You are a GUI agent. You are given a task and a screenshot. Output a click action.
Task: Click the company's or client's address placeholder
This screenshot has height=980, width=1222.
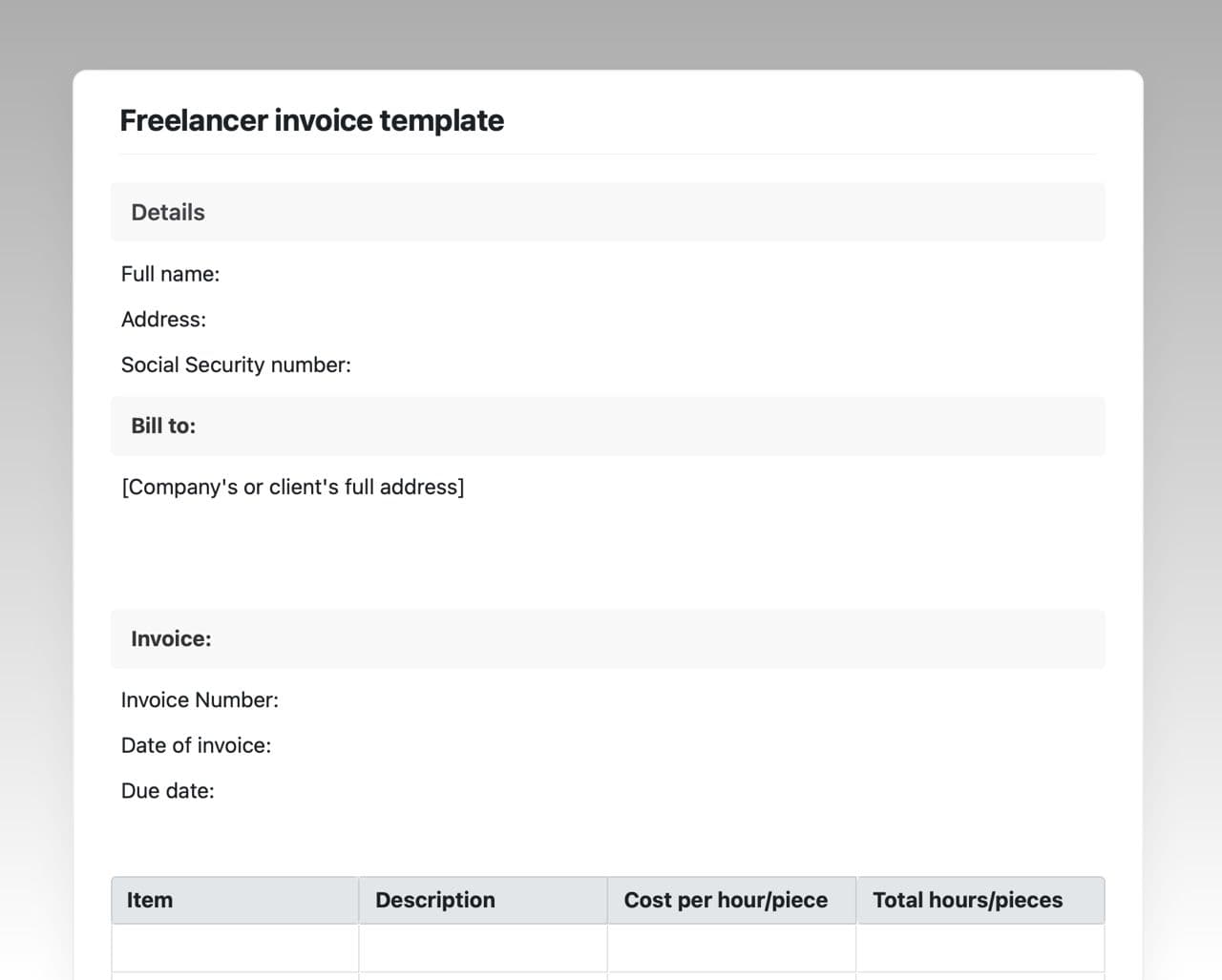(292, 488)
